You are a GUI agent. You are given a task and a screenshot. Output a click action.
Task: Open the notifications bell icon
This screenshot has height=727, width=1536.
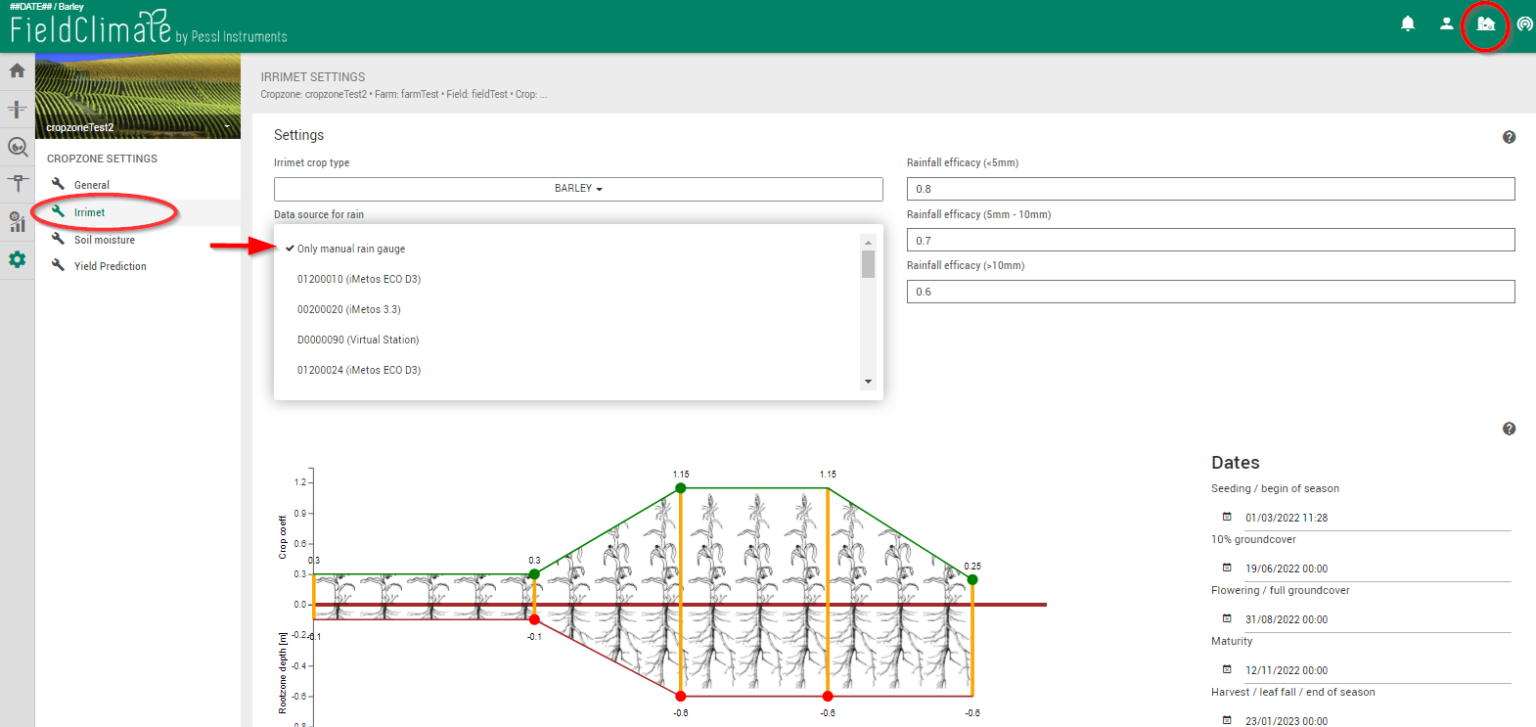coord(1408,23)
